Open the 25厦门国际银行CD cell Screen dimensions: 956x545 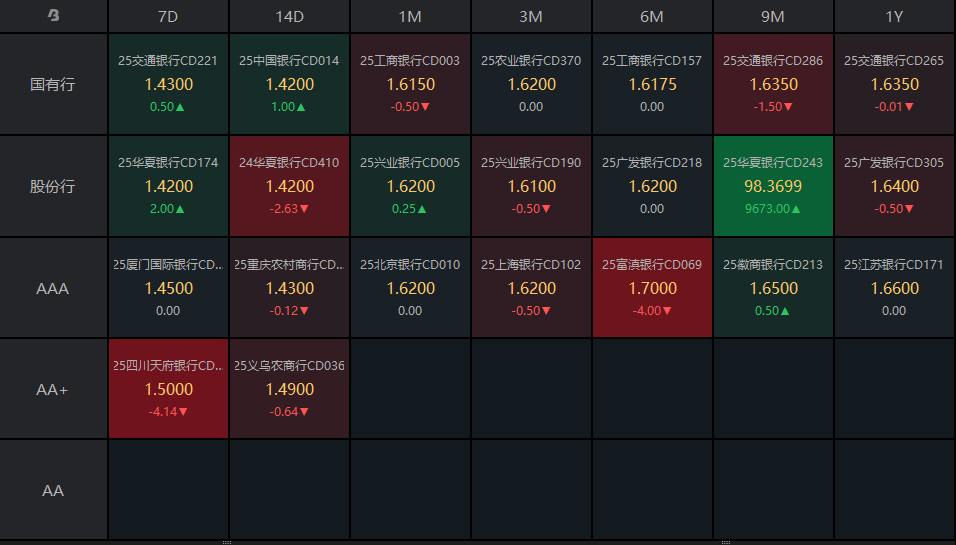[x=168, y=288]
